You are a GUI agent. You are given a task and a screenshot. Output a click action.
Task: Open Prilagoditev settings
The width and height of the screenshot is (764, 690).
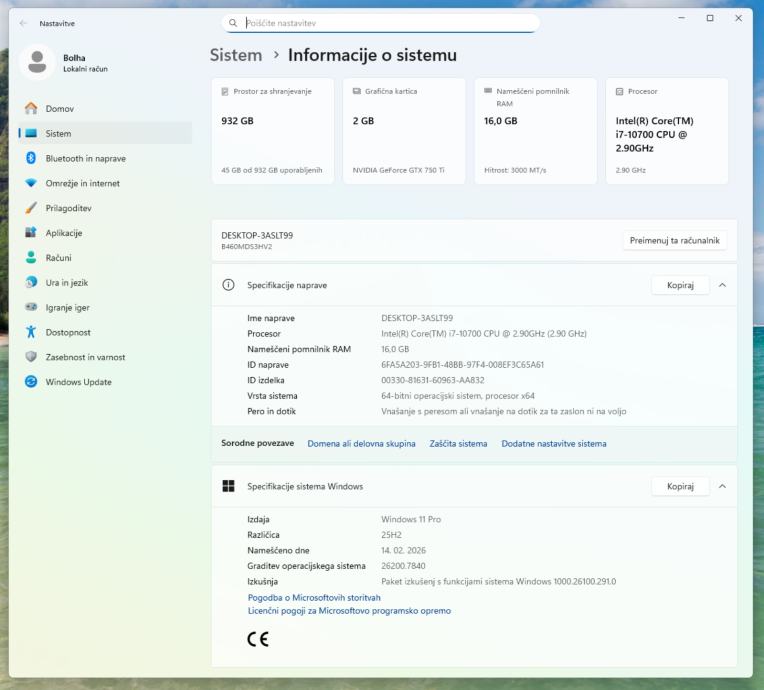(x=105, y=208)
